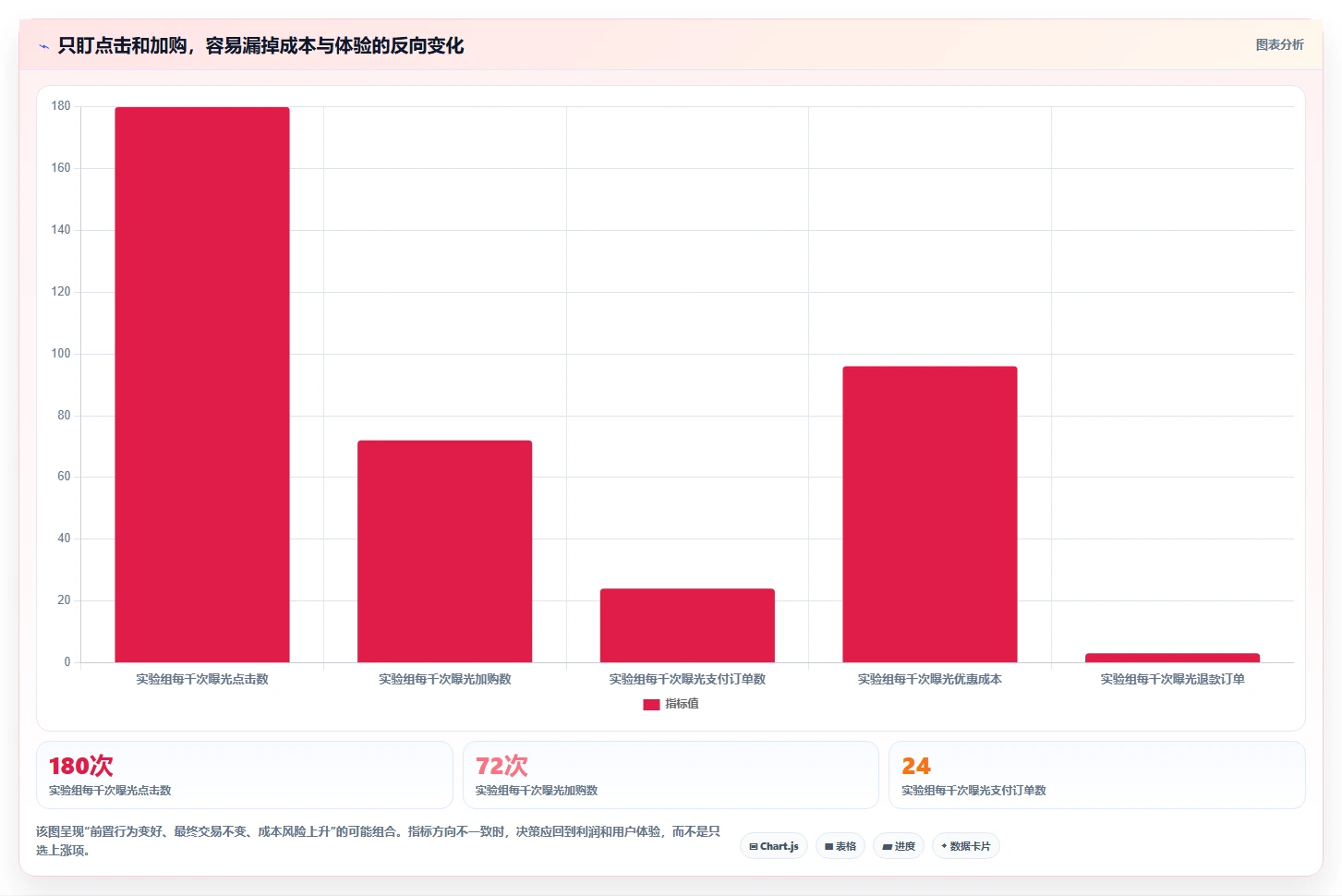1342x896 pixels.
Task: Select the 表格 tag chip
Action: click(x=840, y=846)
